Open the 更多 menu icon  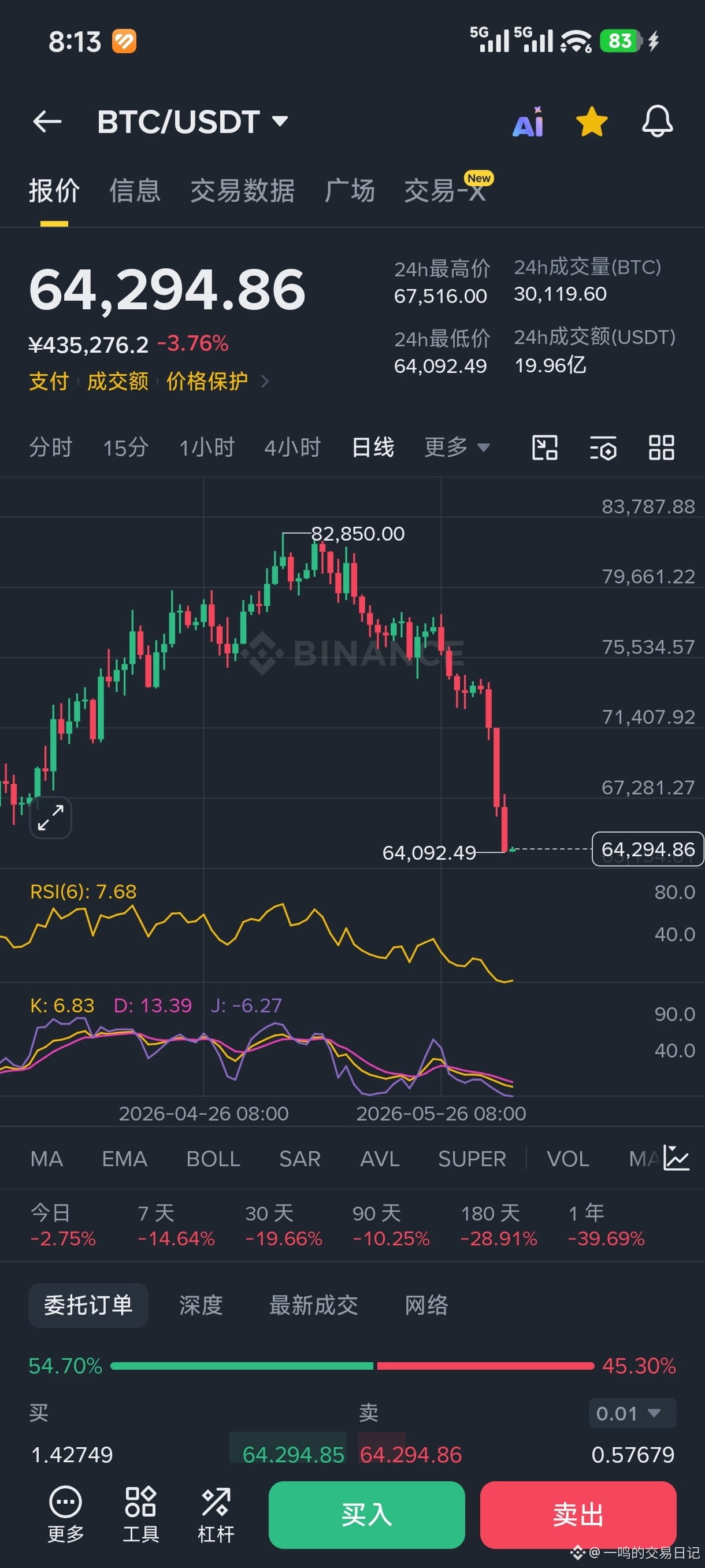[66, 1514]
